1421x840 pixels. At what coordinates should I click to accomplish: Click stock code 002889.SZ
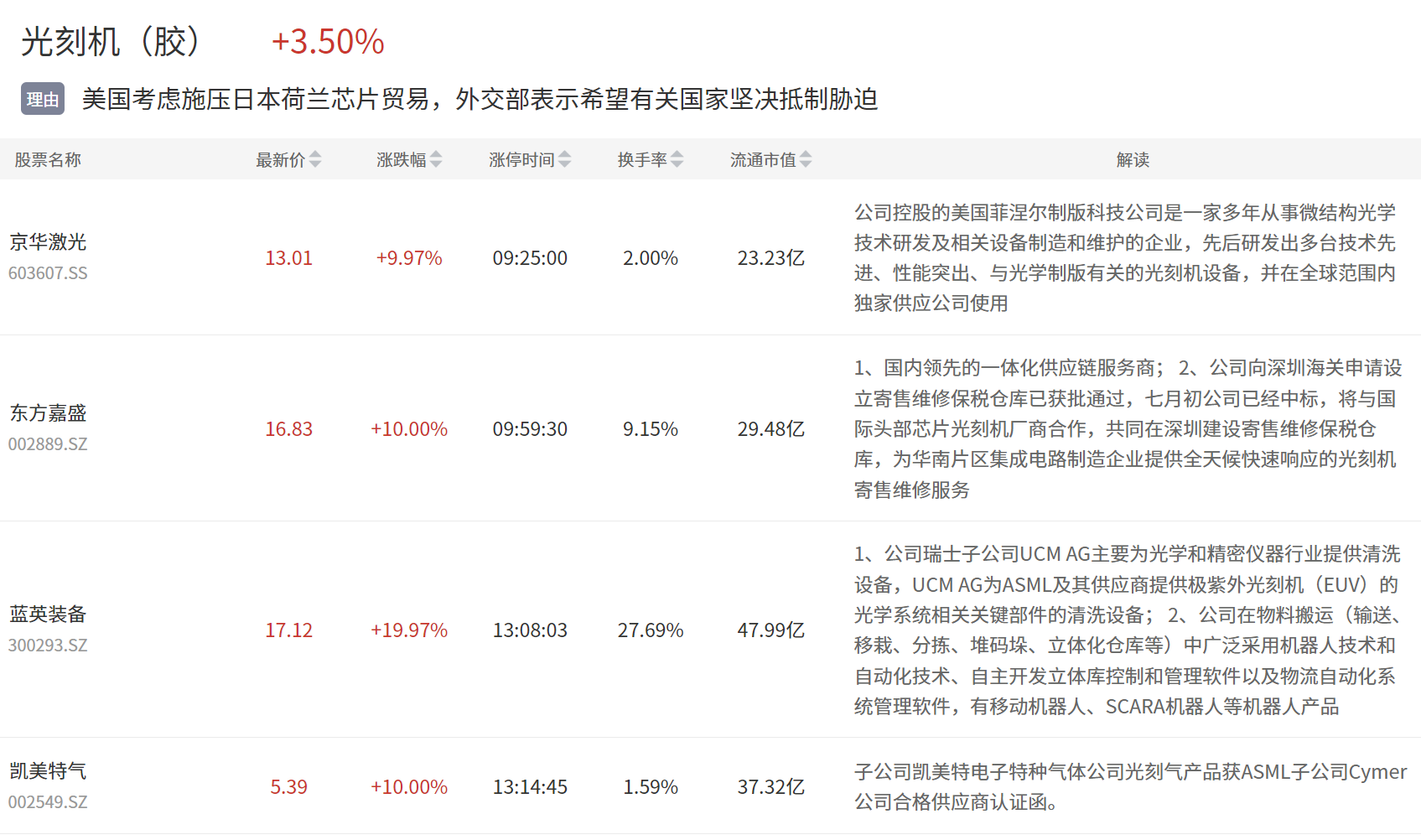[48, 444]
